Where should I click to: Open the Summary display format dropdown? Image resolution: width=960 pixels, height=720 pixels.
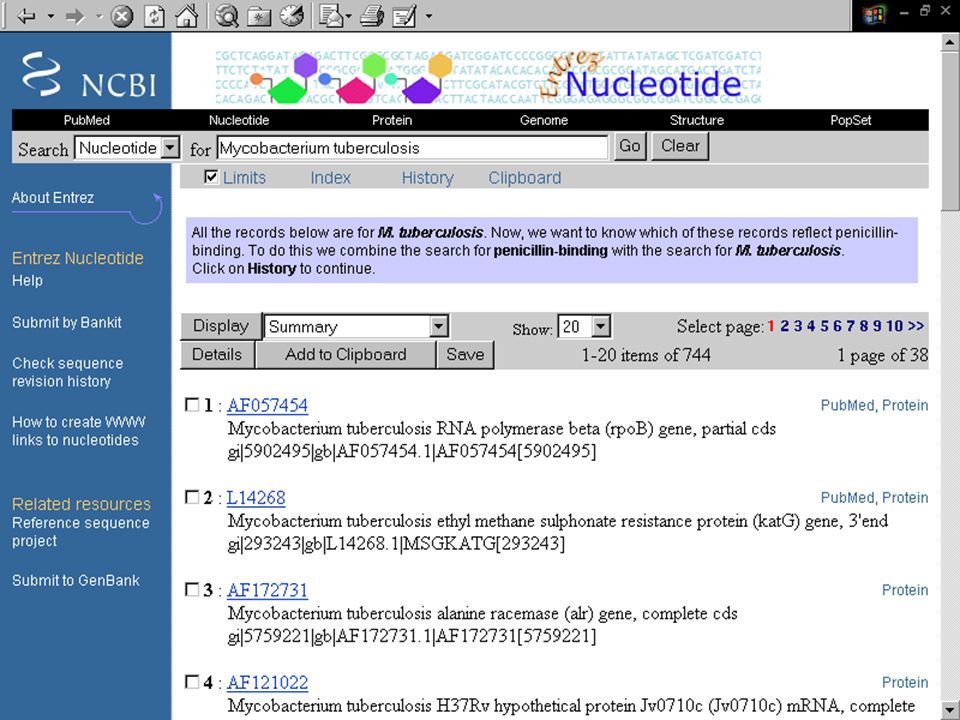tap(356, 326)
